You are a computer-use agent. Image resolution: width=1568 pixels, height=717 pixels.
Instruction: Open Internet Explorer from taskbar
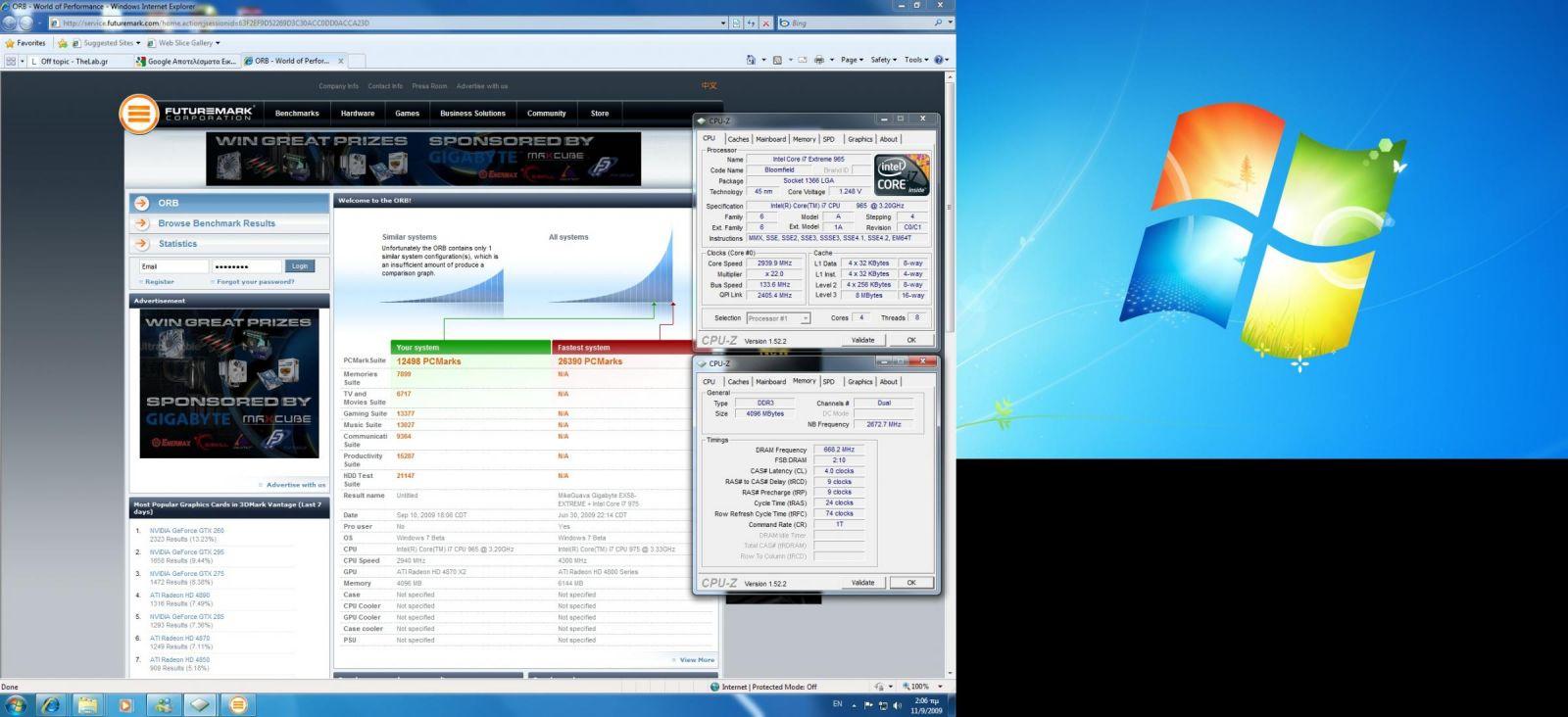[x=51, y=704]
